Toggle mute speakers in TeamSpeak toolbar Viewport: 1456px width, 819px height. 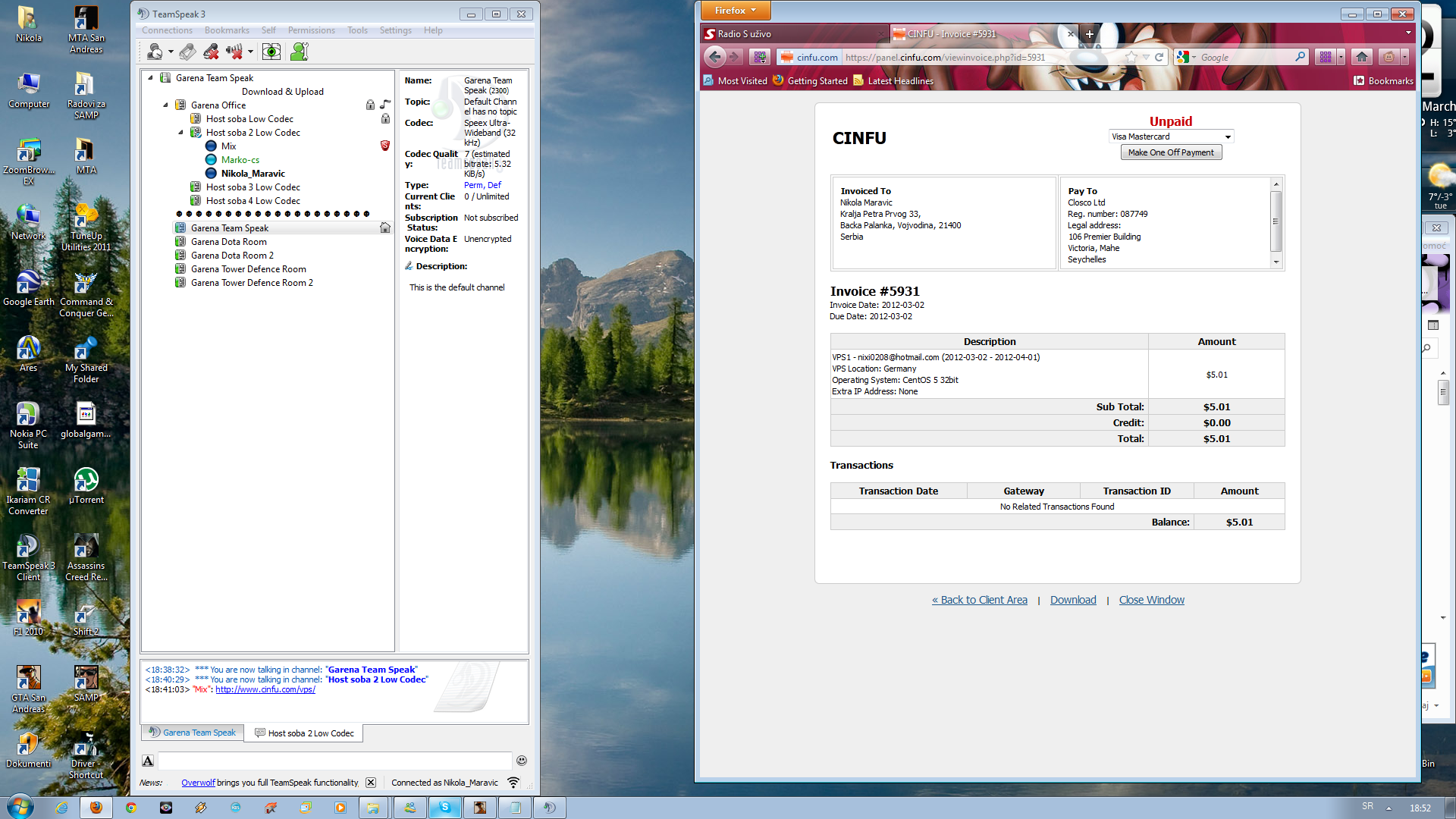click(x=234, y=52)
